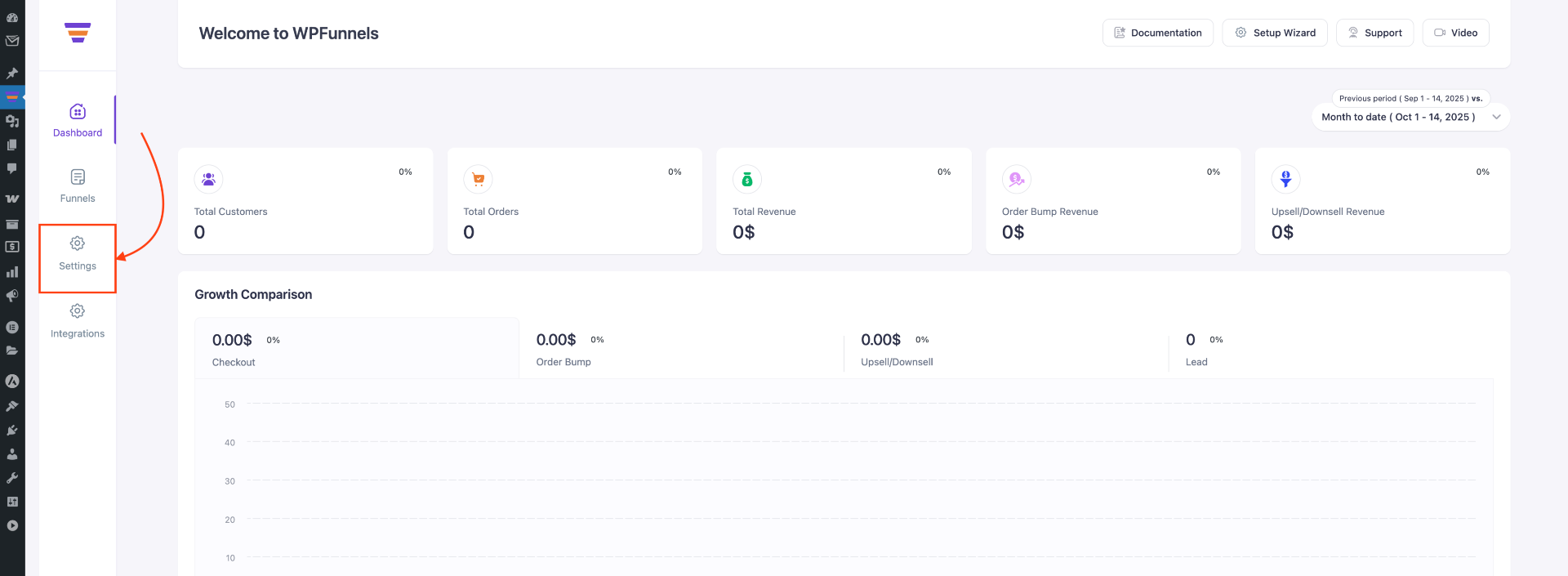Click the WPFunnels logo
1568x576 pixels.
coord(78,33)
